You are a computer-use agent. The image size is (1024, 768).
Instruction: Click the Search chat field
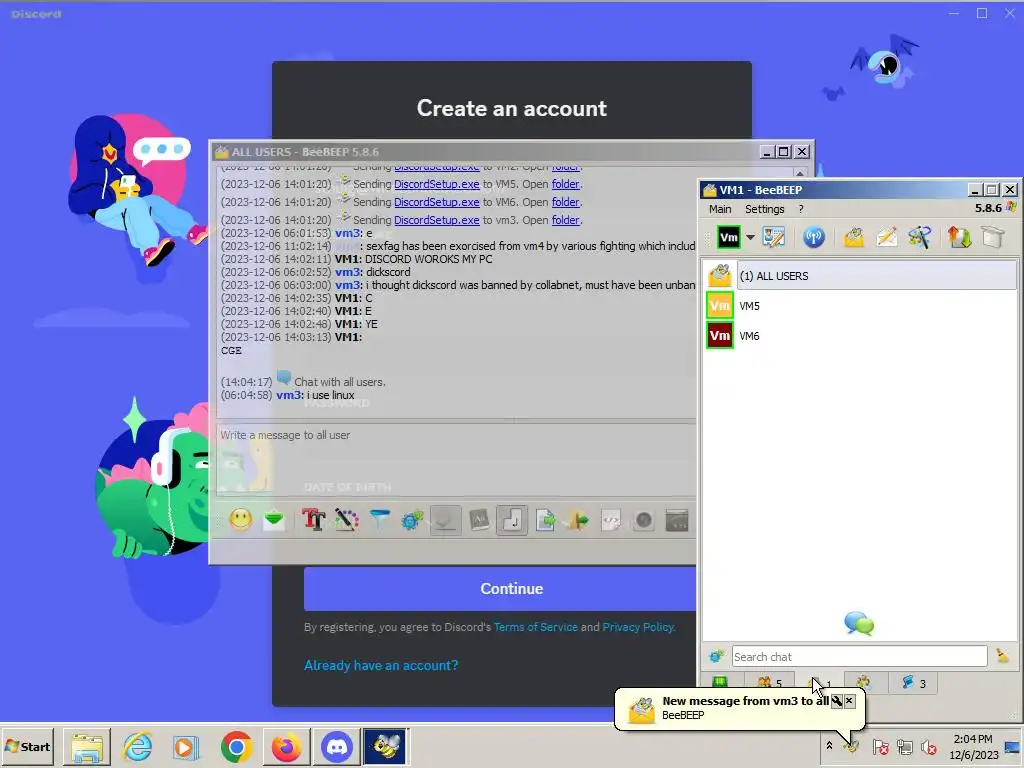click(859, 656)
